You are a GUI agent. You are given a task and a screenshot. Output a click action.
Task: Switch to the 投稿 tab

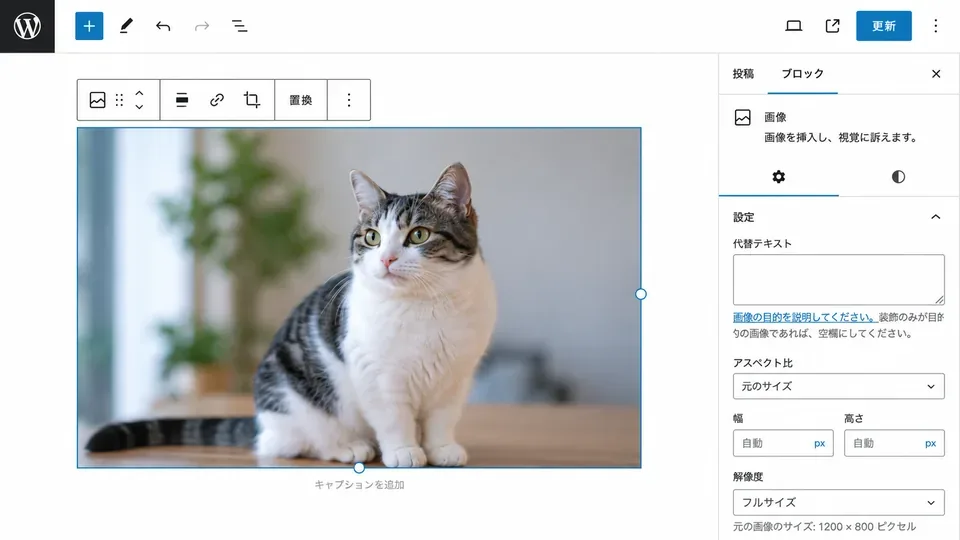click(743, 73)
